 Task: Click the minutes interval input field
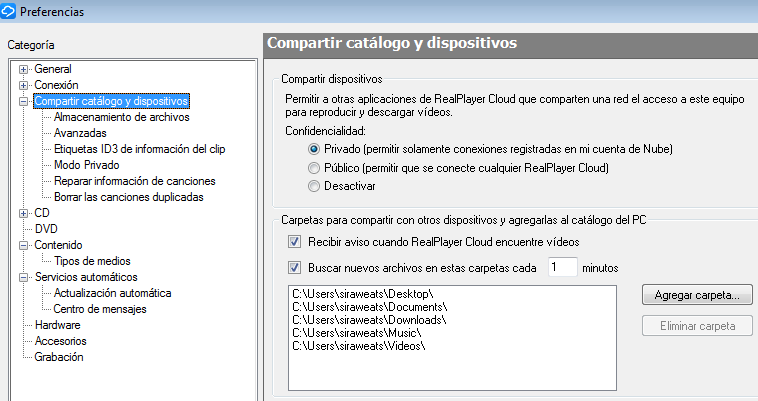tap(563, 267)
